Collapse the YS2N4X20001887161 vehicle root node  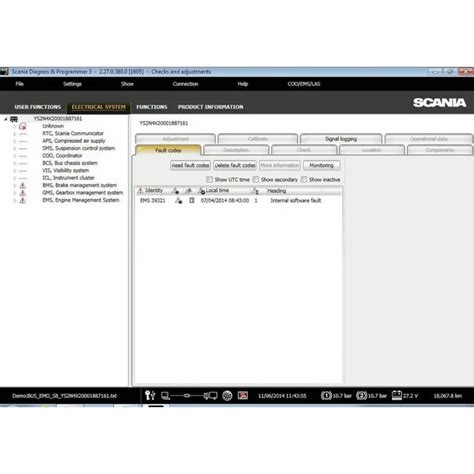6,119
